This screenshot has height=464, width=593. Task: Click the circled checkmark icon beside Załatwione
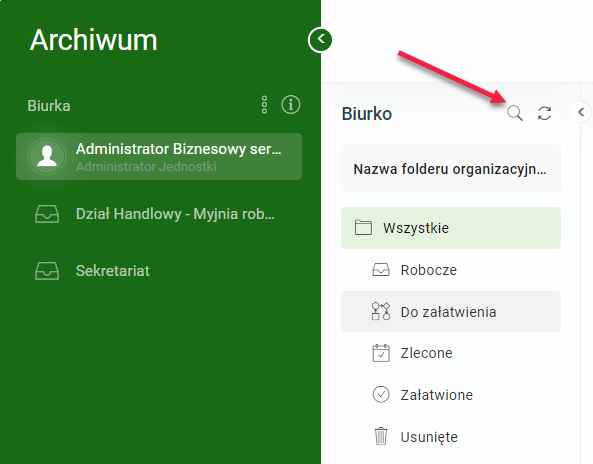click(x=381, y=394)
